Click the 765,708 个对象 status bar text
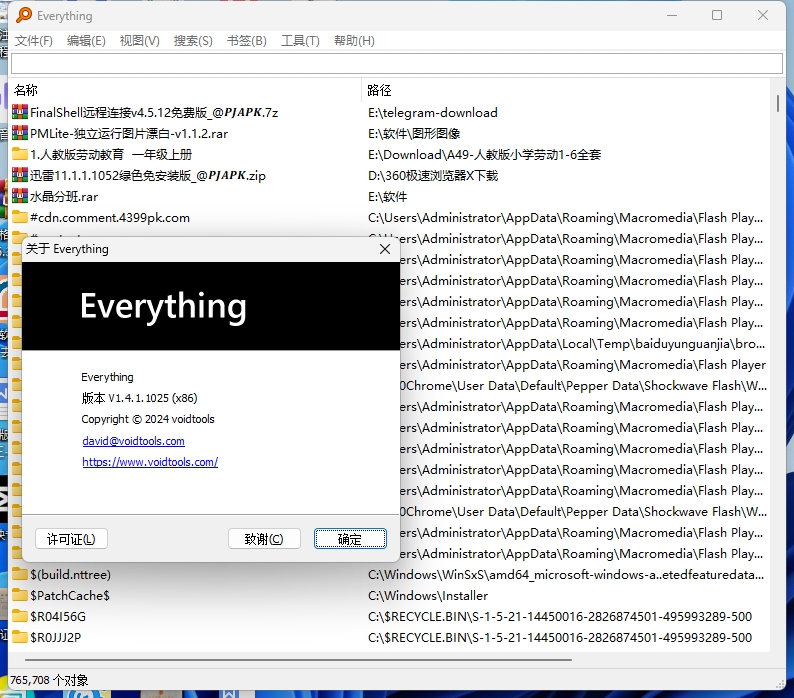 pos(49,680)
